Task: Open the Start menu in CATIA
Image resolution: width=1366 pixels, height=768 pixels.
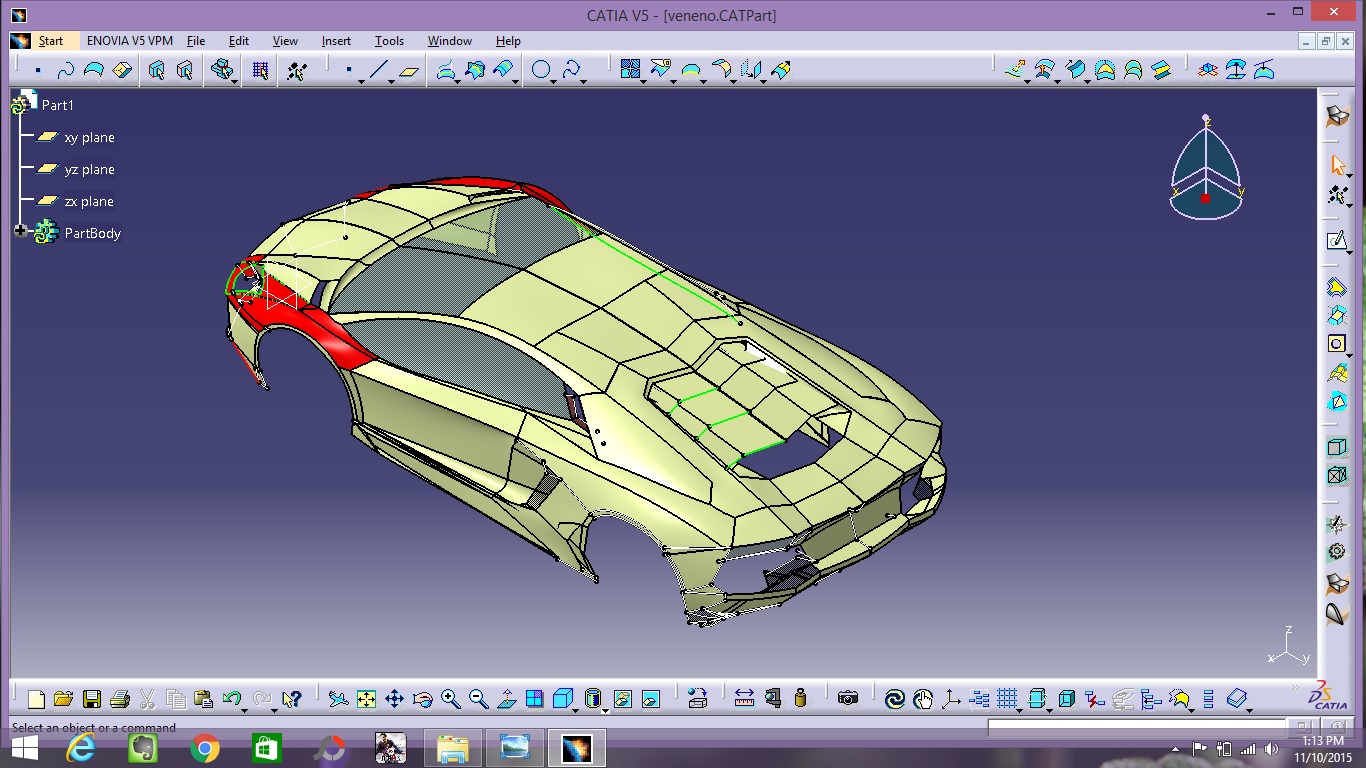Action: pyautogui.click(x=51, y=41)
